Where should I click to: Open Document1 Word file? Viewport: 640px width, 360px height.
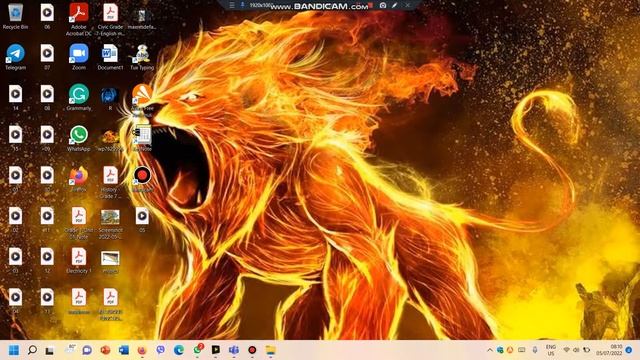point(110,57)
